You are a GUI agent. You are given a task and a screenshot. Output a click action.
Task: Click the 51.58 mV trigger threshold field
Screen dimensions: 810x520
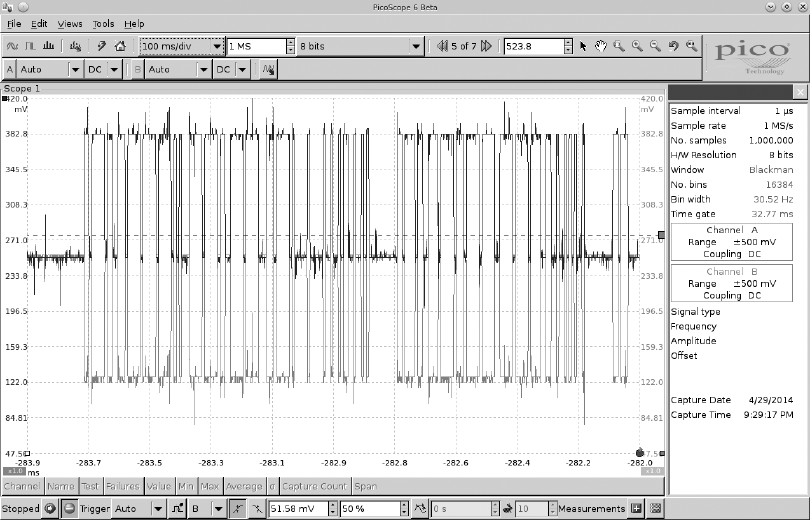coord(299,509)
